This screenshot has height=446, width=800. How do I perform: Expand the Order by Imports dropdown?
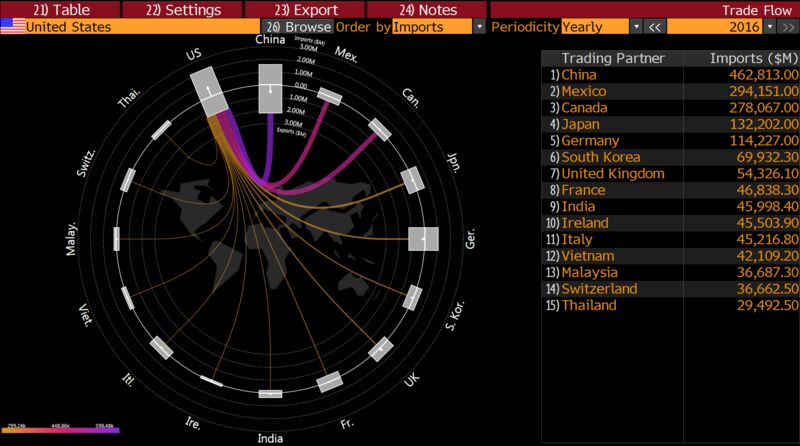[479, 27]
